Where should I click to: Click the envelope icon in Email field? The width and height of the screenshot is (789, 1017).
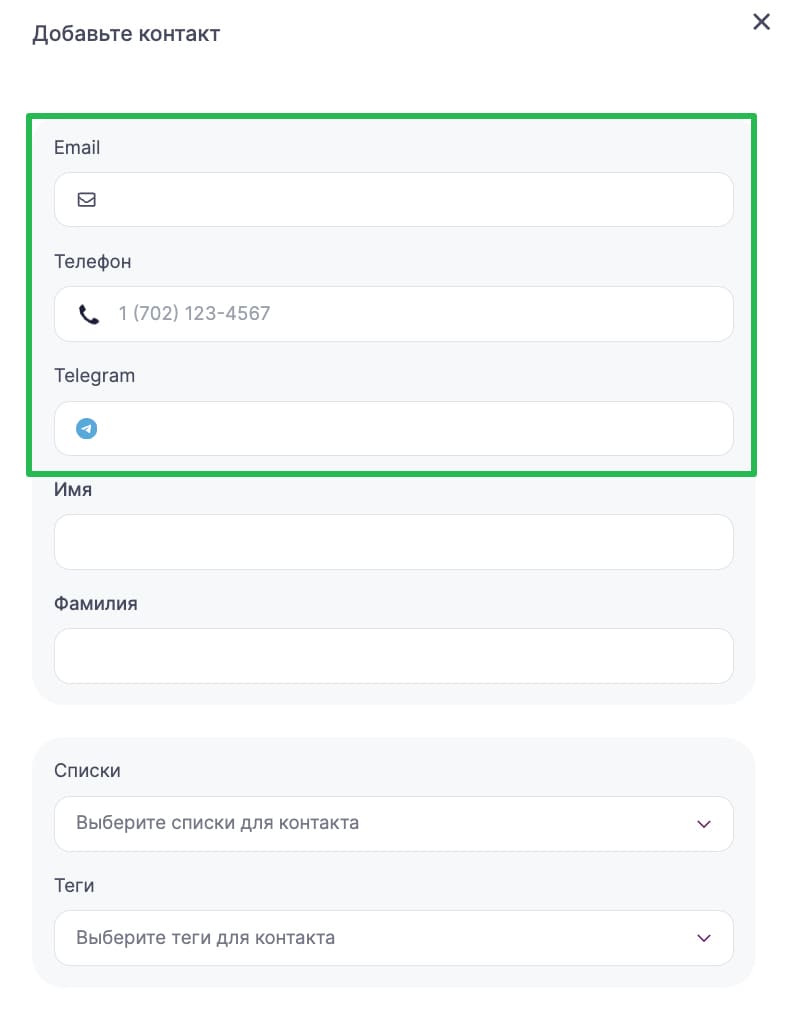[x=86, y=200]
